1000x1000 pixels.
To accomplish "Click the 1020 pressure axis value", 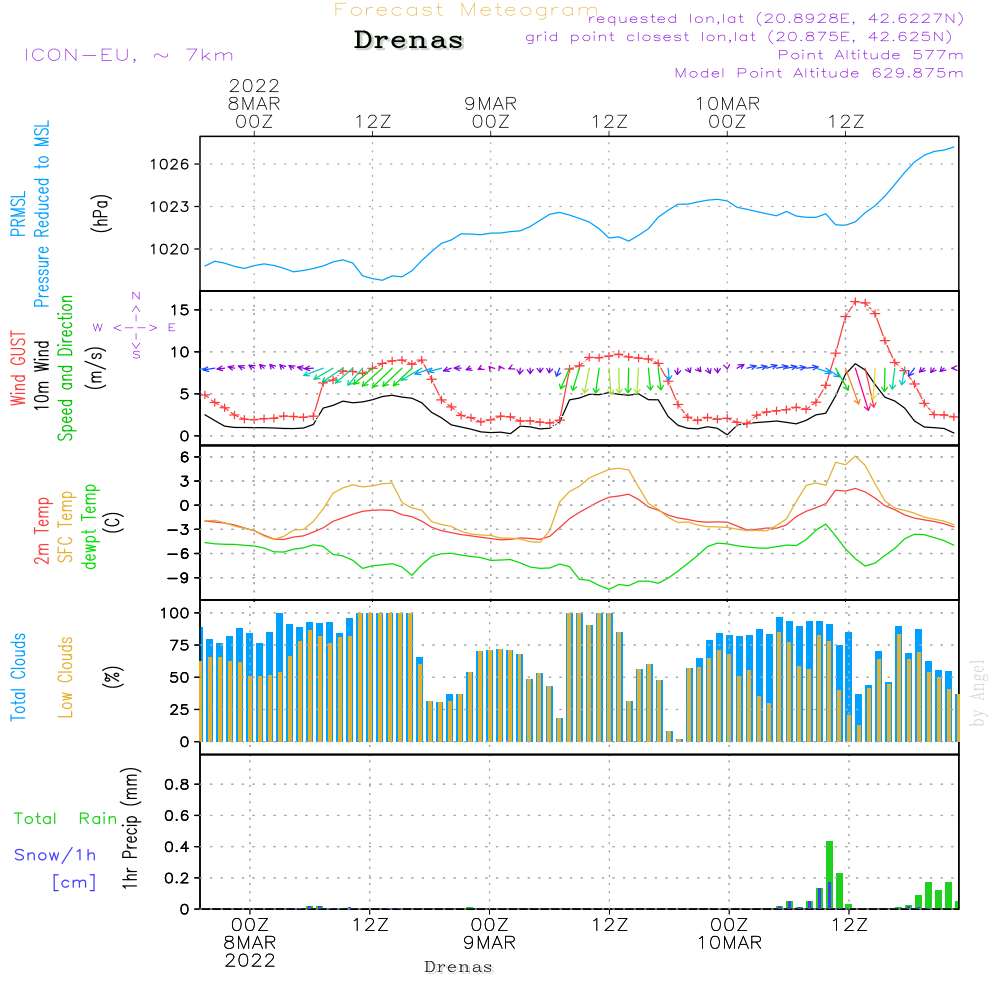I will pos(170,249).
